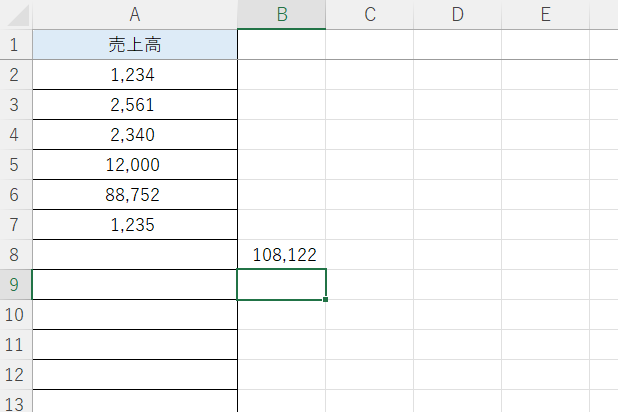Select row 10 header
618x412 pixels.
coord(16,315)
